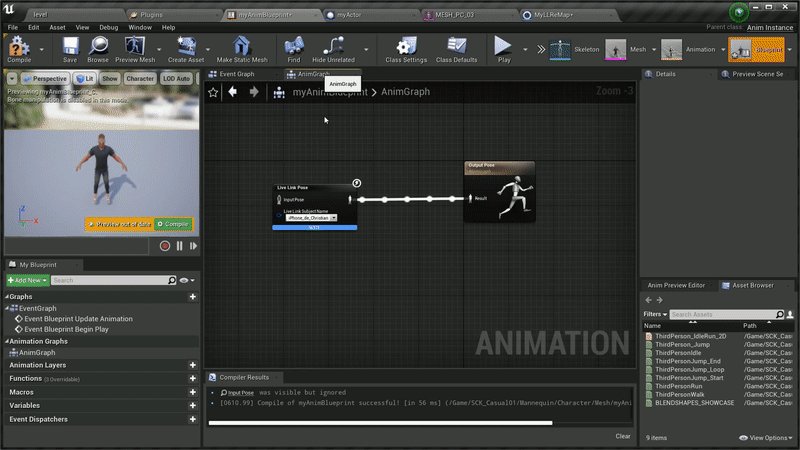800x450 pixels.
Task: Open the Find tool
Action: [294, 49]
